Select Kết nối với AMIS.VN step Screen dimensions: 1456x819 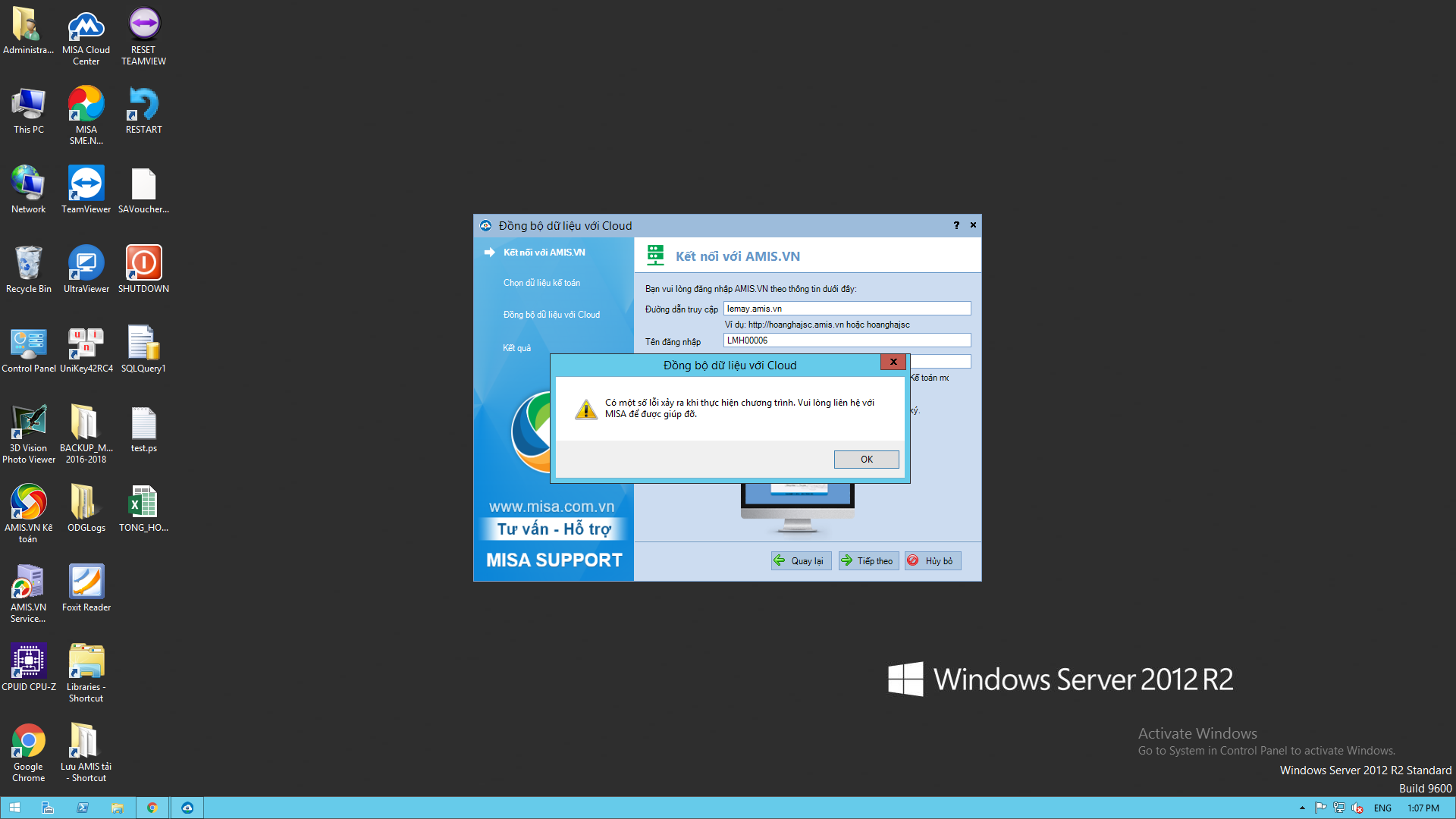coord(544,253)
